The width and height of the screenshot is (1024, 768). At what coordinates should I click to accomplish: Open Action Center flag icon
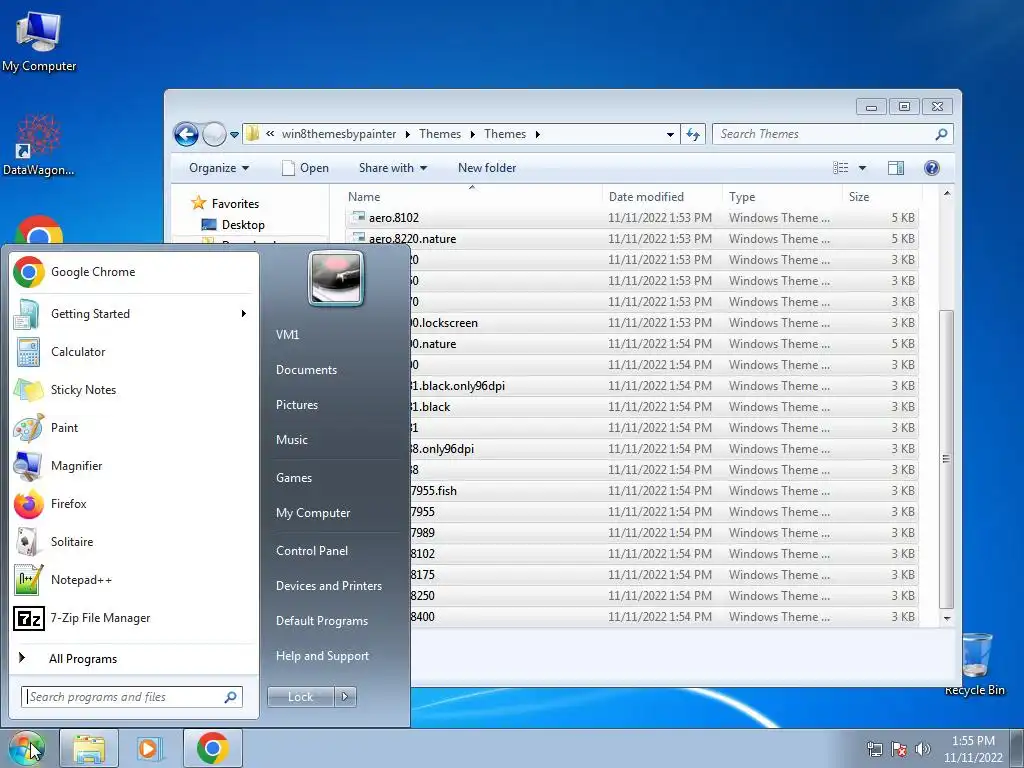point(899,749)
